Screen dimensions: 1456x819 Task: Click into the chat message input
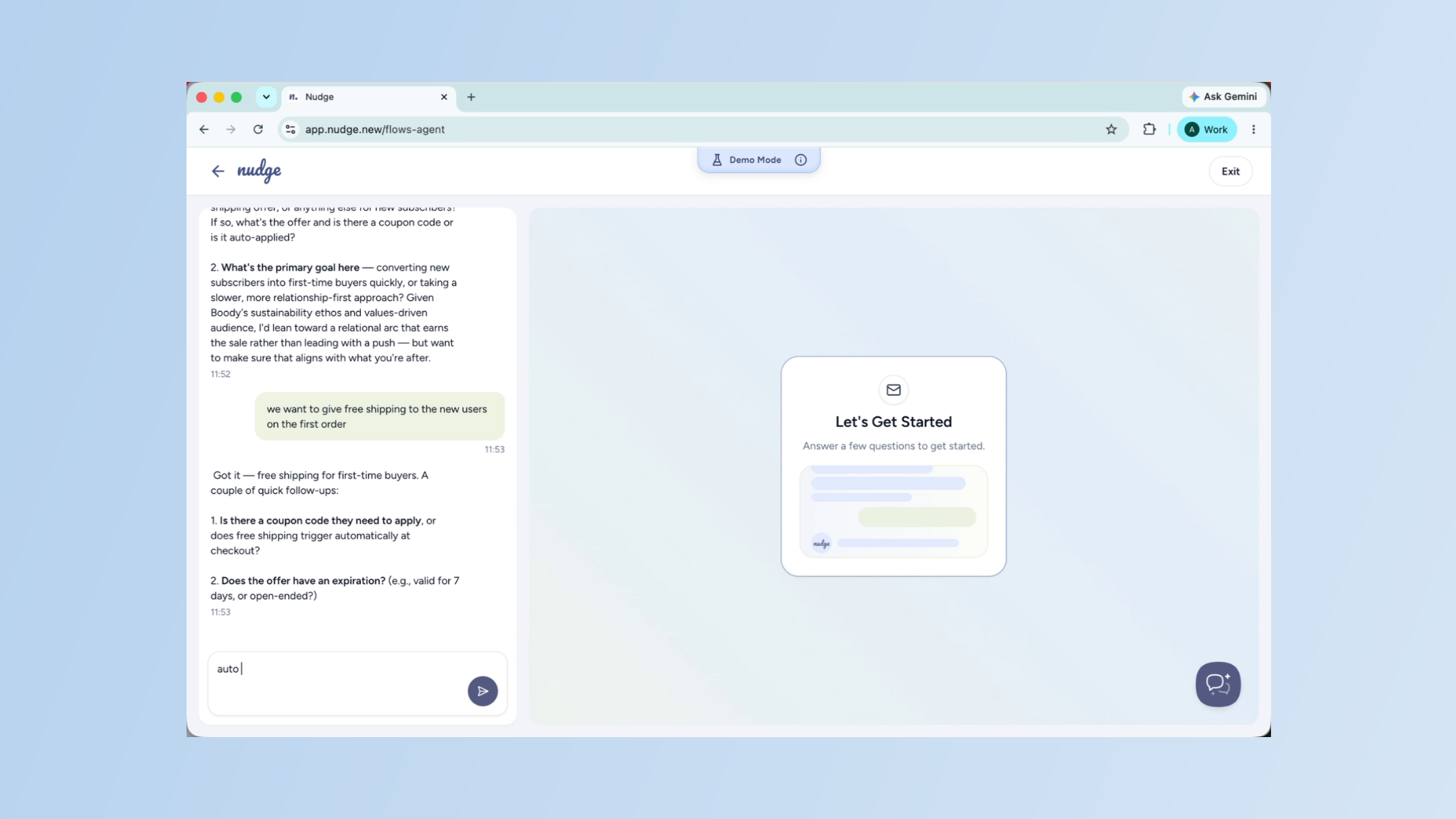pos(357,683)
